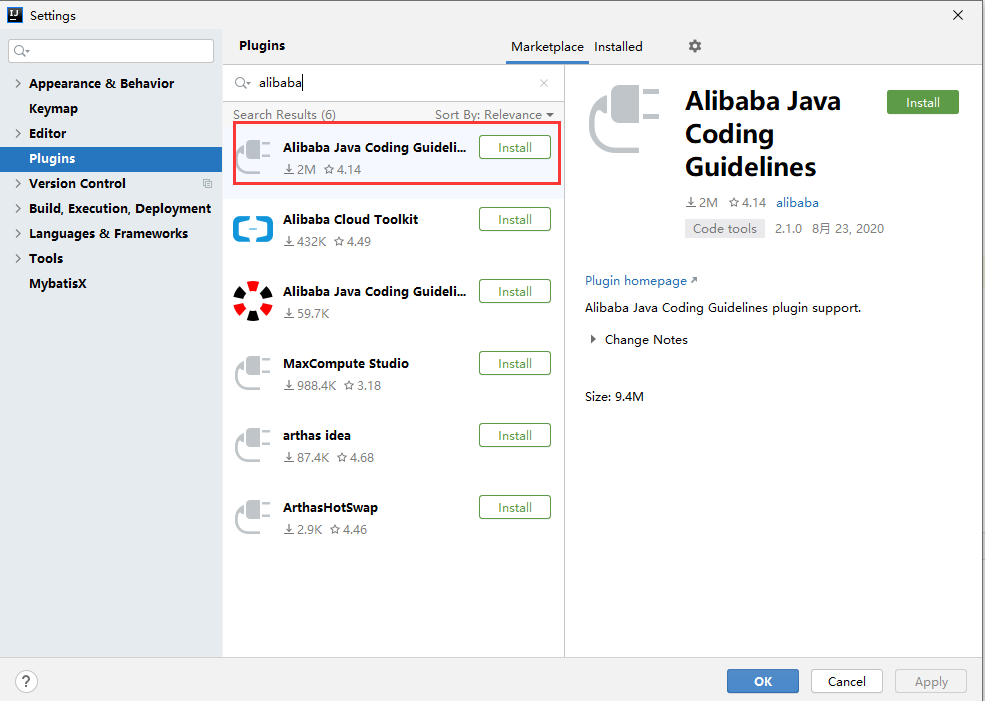Select the MaxCompute Studio result name
Screen dimensions: 985x701
click(346, 363)
